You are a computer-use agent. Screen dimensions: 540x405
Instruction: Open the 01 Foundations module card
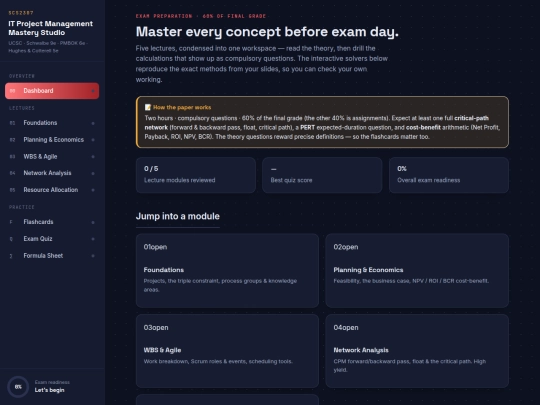point(227,271)
